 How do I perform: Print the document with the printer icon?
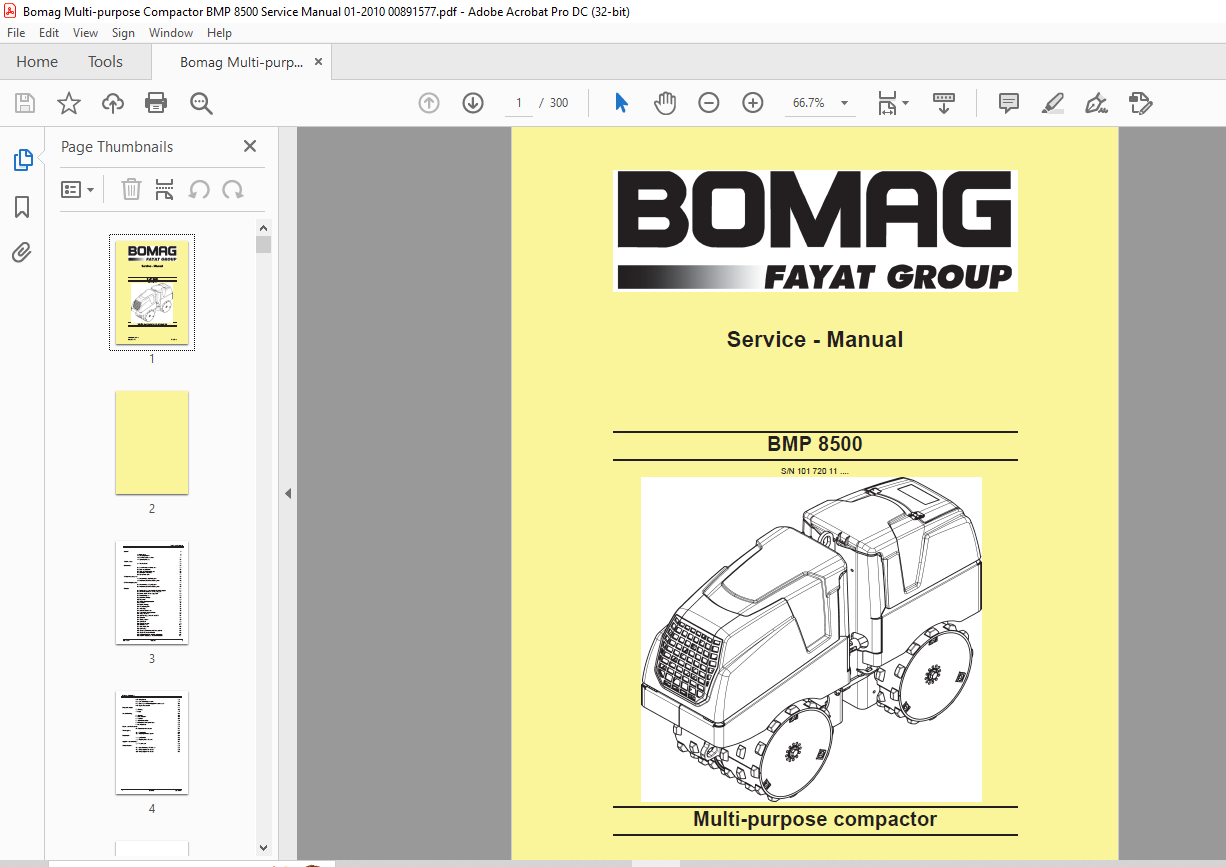[156, 103]
